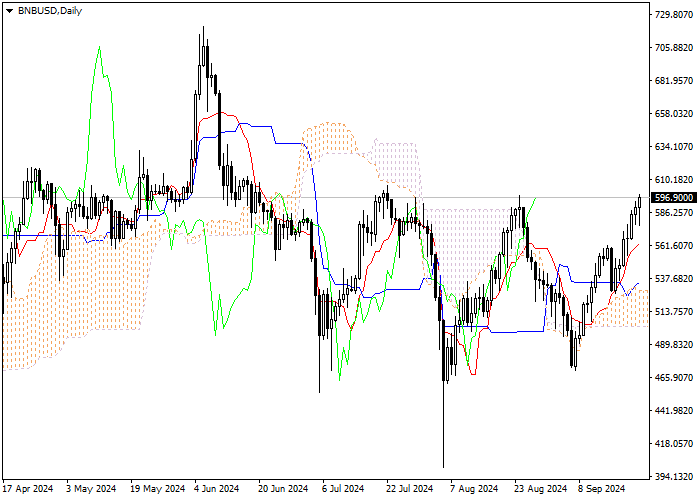Image resolution: width=700 pixels, height=500 pixels.
Task: Click the 22 Jul 2024 date label
Action: coord(409,489)
